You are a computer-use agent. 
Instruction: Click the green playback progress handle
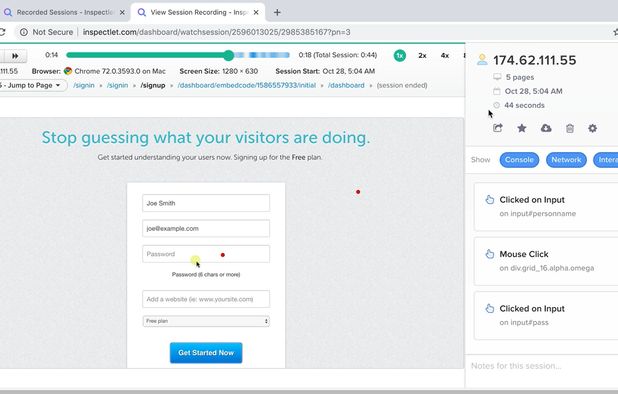tap(229, 55)
